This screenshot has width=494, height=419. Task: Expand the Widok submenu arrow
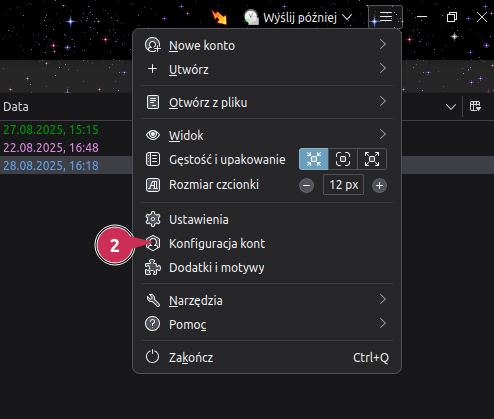383,134
